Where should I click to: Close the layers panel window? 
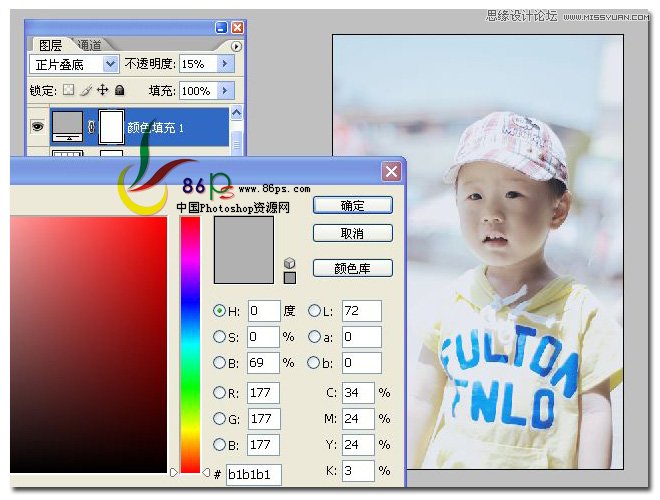(238, 28)
